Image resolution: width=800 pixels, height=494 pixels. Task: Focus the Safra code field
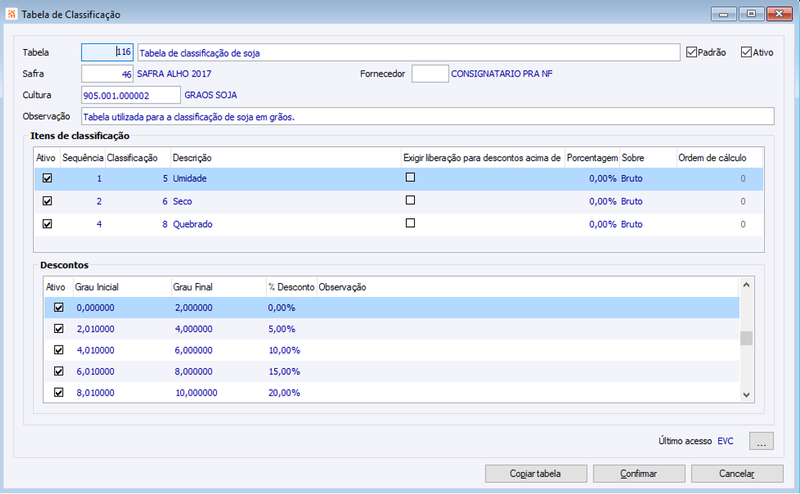[107, 74]
